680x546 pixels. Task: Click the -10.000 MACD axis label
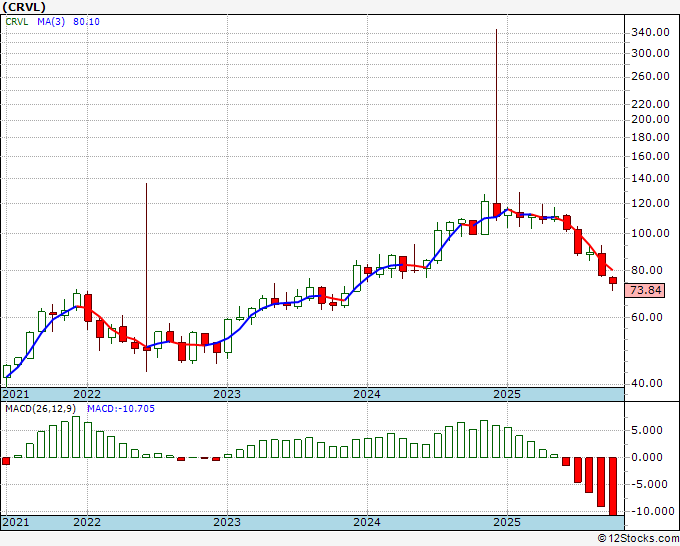pyautogui.click(x=650, y=511)
